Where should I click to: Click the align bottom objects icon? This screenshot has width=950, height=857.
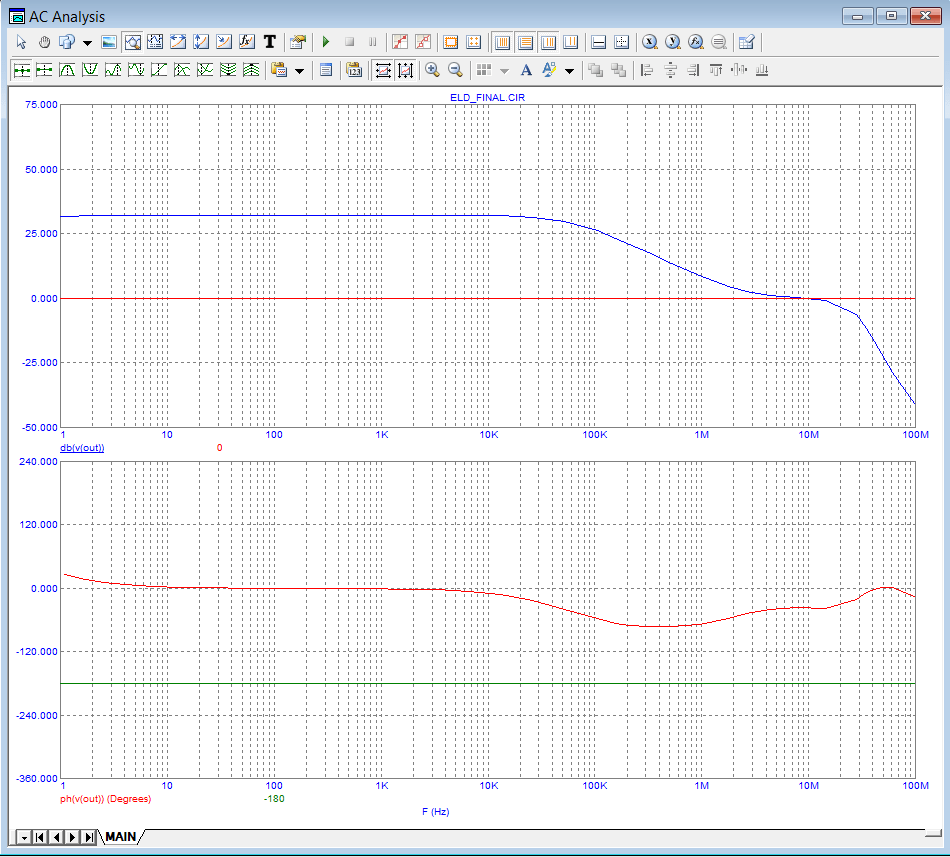pyautogui.click(x=762, y=70)
